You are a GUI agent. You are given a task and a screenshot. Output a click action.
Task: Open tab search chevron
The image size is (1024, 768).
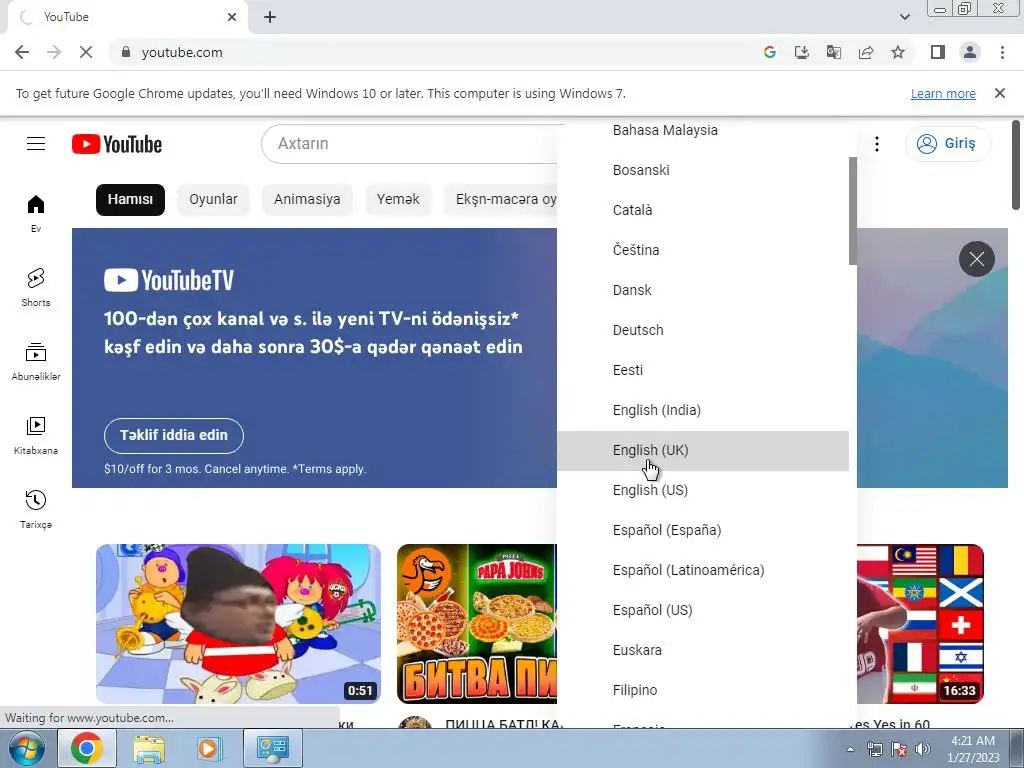904,17
